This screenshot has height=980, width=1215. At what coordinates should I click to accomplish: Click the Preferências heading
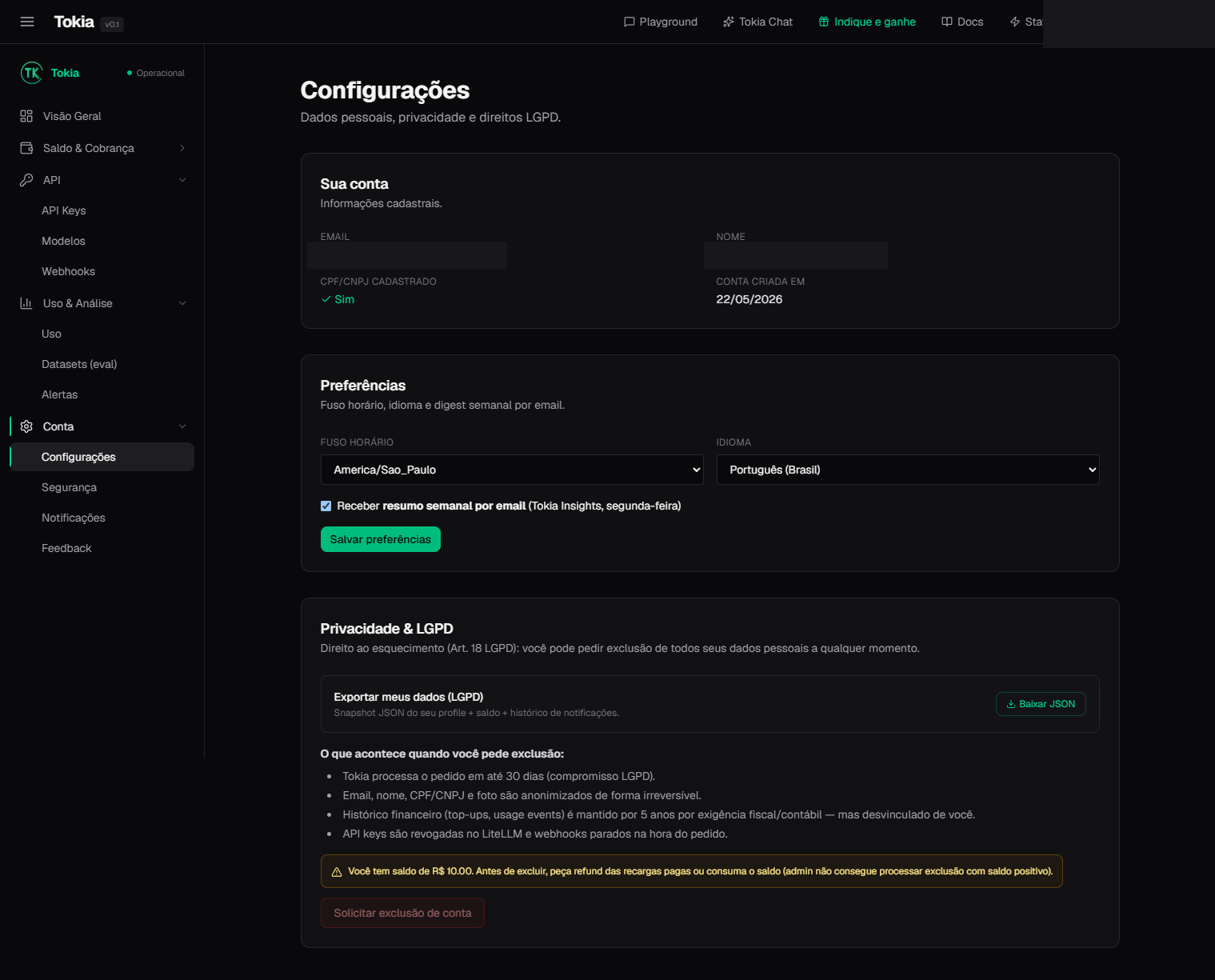pyautogui.click(x=363, y=386)
